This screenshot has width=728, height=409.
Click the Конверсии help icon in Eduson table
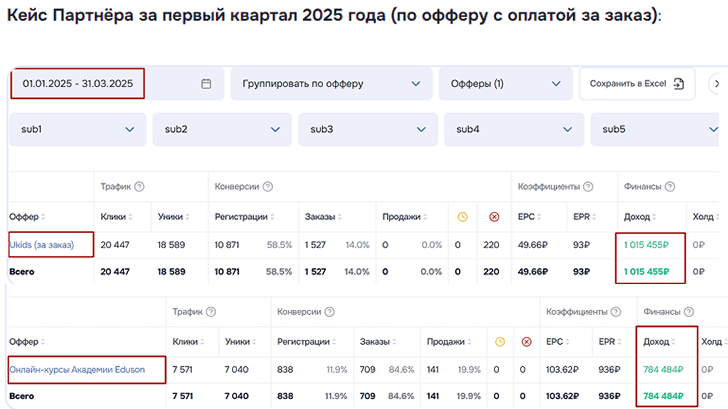[329, 312]
